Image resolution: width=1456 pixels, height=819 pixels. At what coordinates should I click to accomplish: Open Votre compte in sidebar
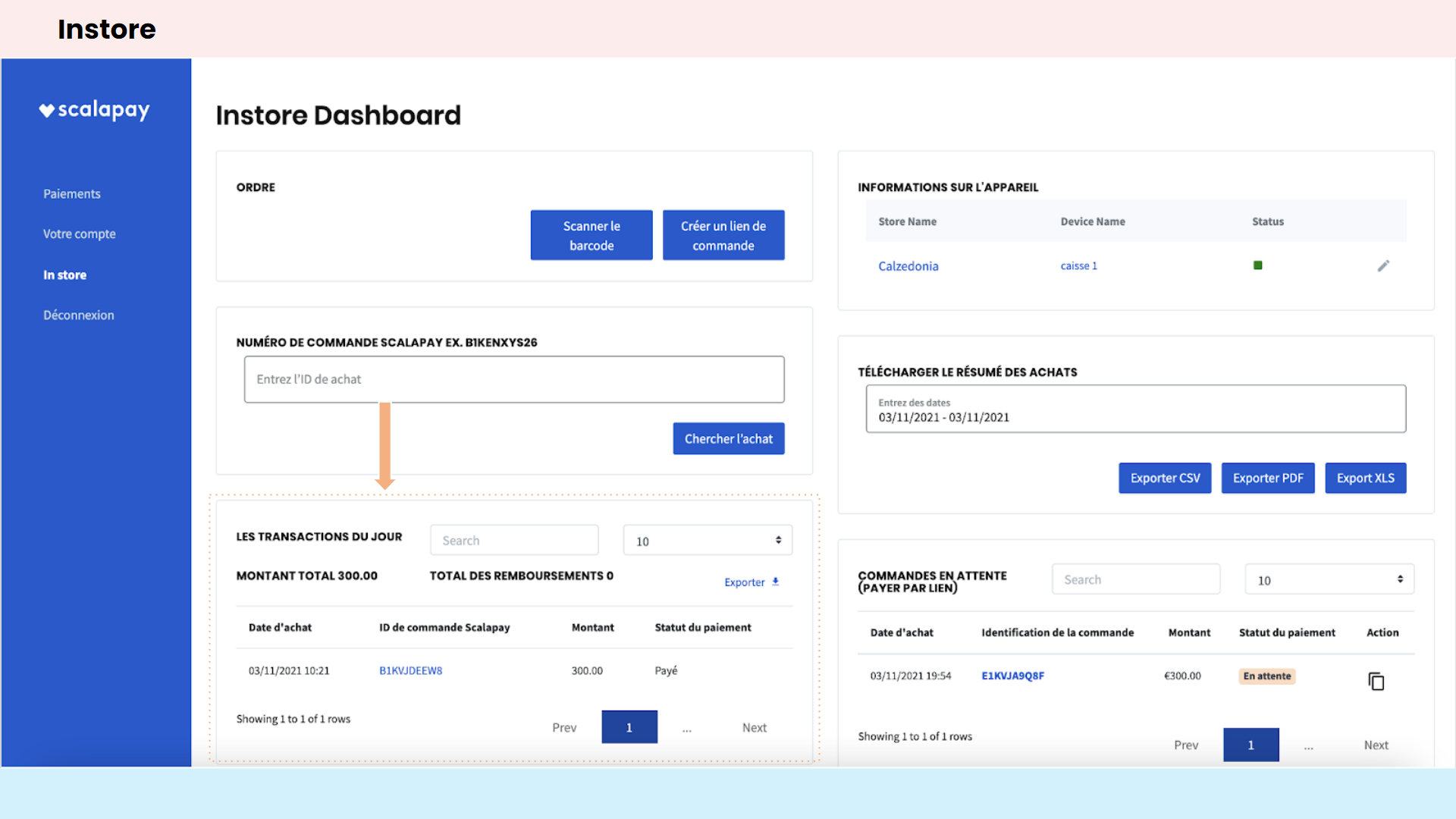[x=79, y=234]
